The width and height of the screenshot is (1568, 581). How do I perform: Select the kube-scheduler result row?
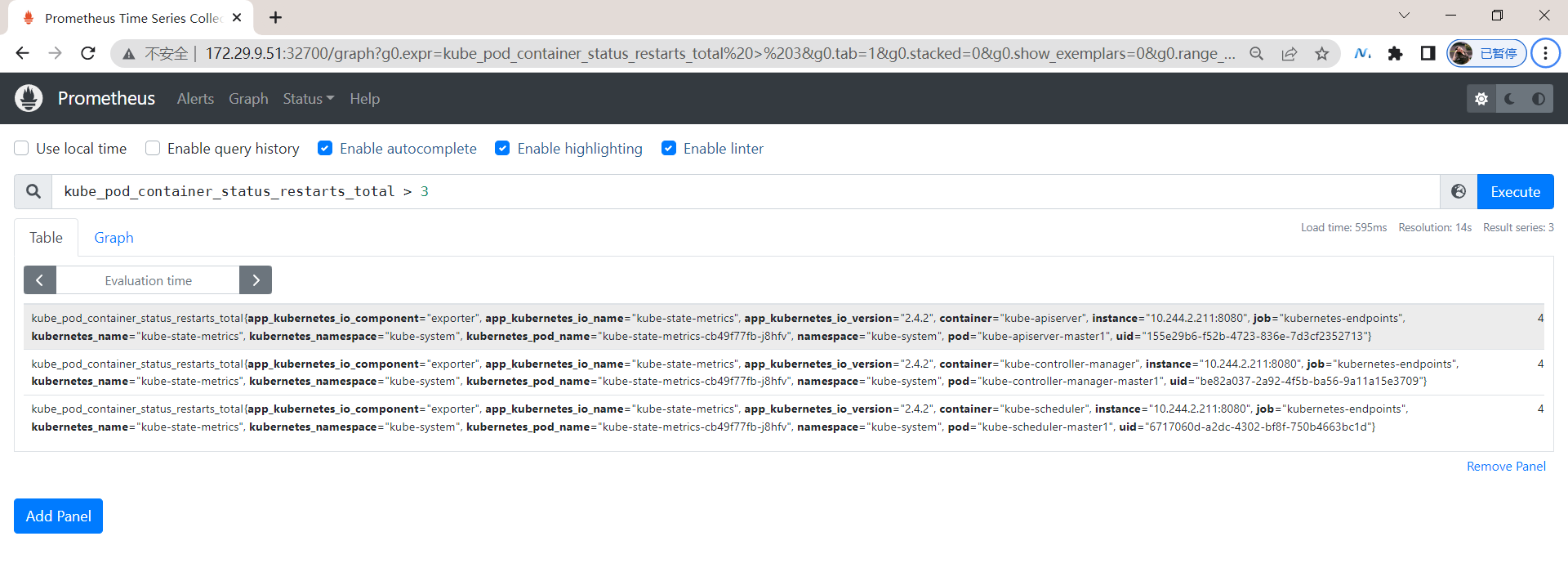[784, 418]
